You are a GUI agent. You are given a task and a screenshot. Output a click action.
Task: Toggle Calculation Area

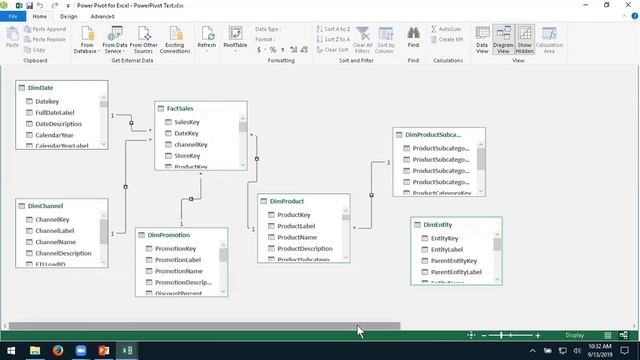point(549,40)
